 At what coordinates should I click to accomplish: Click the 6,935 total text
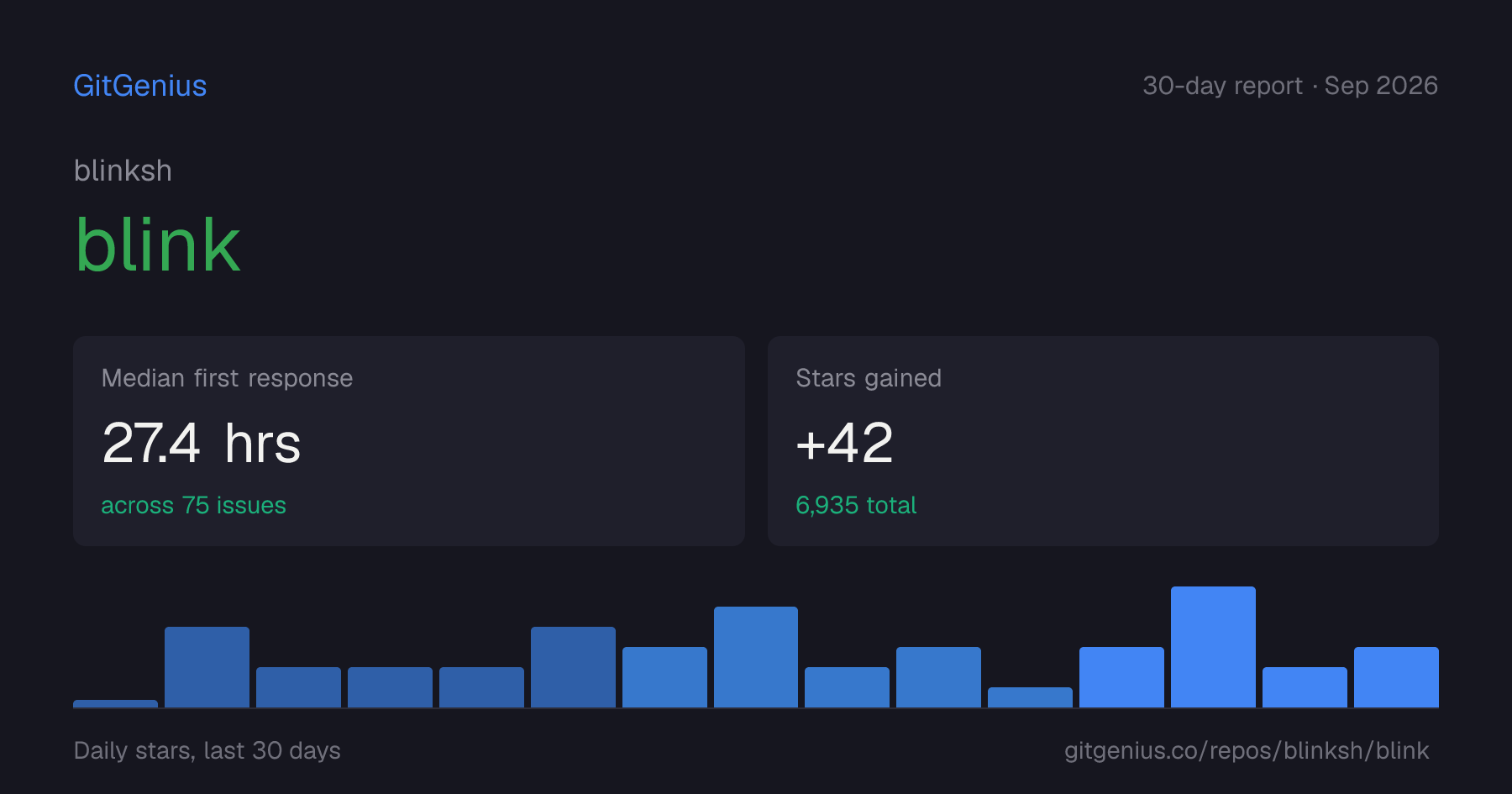(x=856, y=505)
